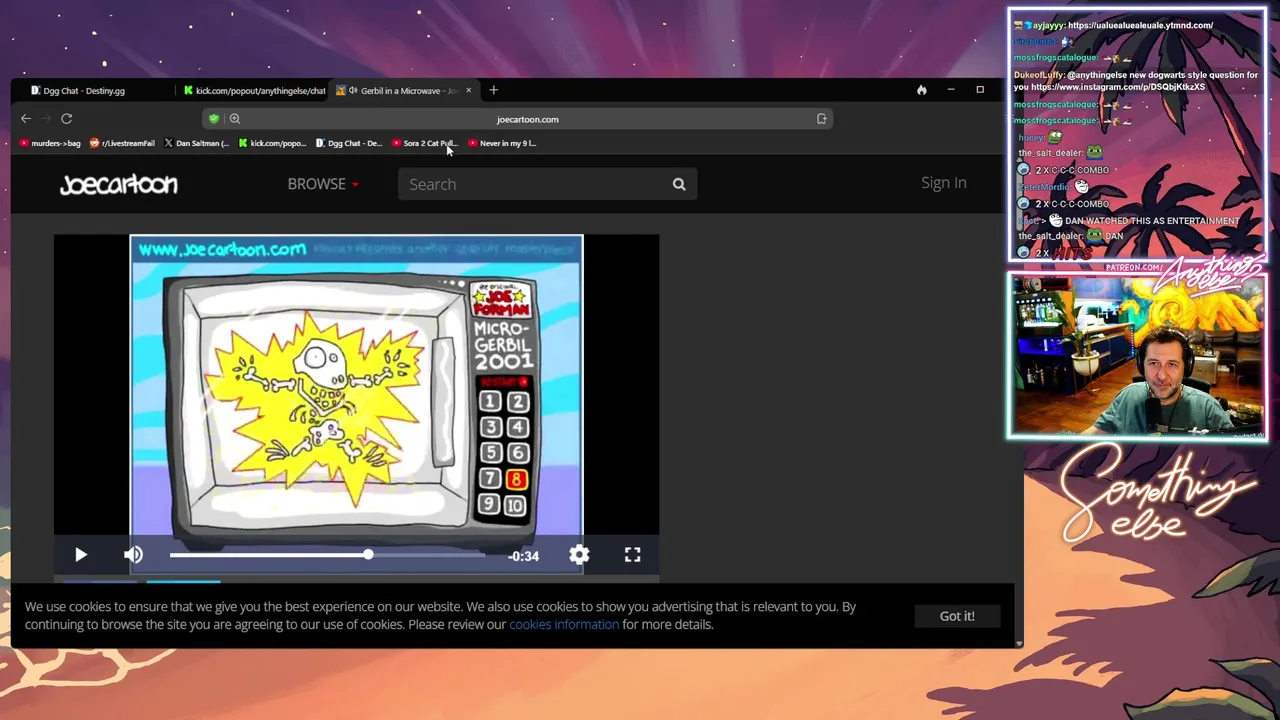This screenshot has height=720, width=1280.
Task: Open the murders->bag bookmark
Action: (50, 143)
